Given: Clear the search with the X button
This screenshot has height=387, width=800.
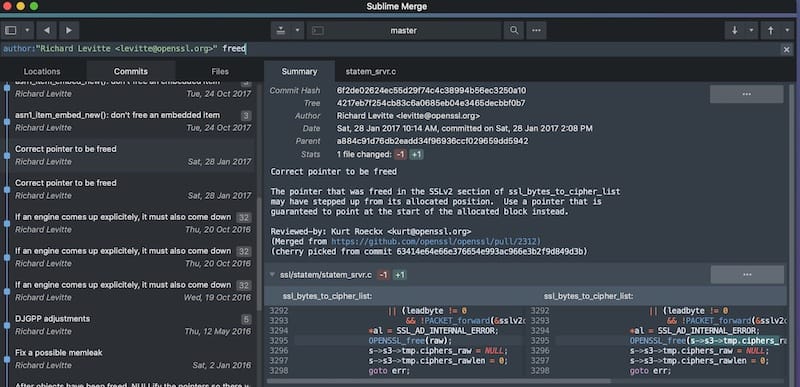Looking at the screenshot, I should (x=787, y=49).
